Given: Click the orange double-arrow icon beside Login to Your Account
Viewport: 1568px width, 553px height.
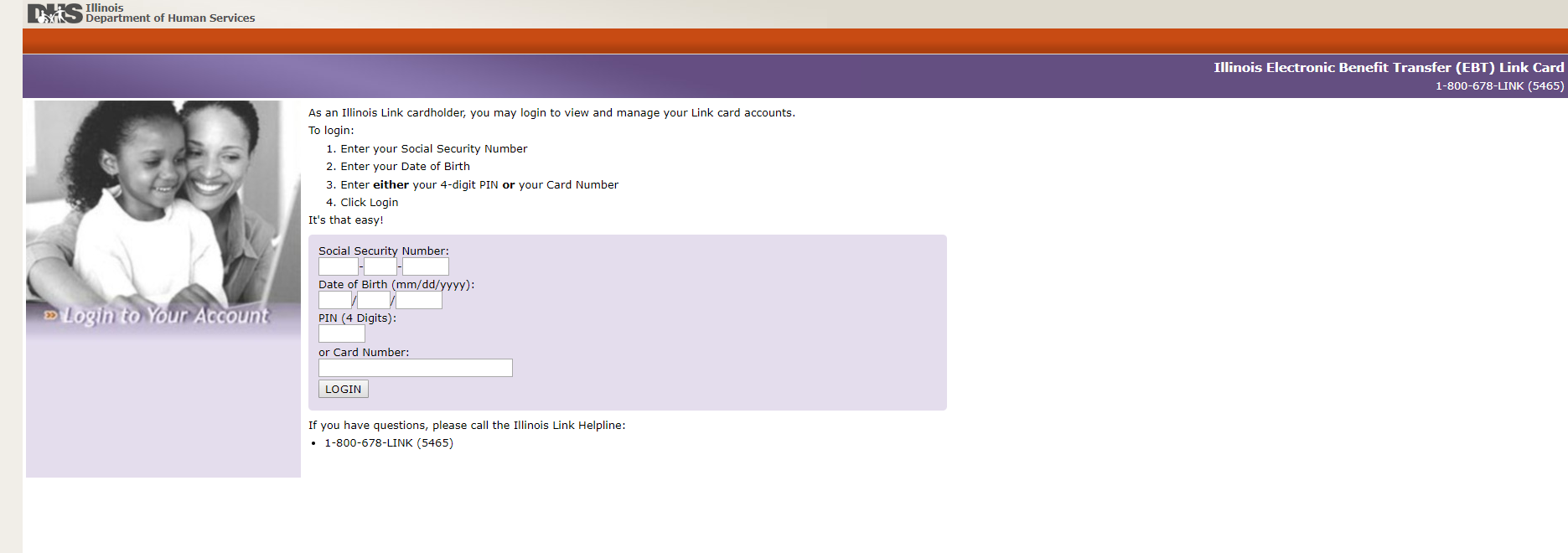Looking at the screenshot, I should [x=51, y=315].
